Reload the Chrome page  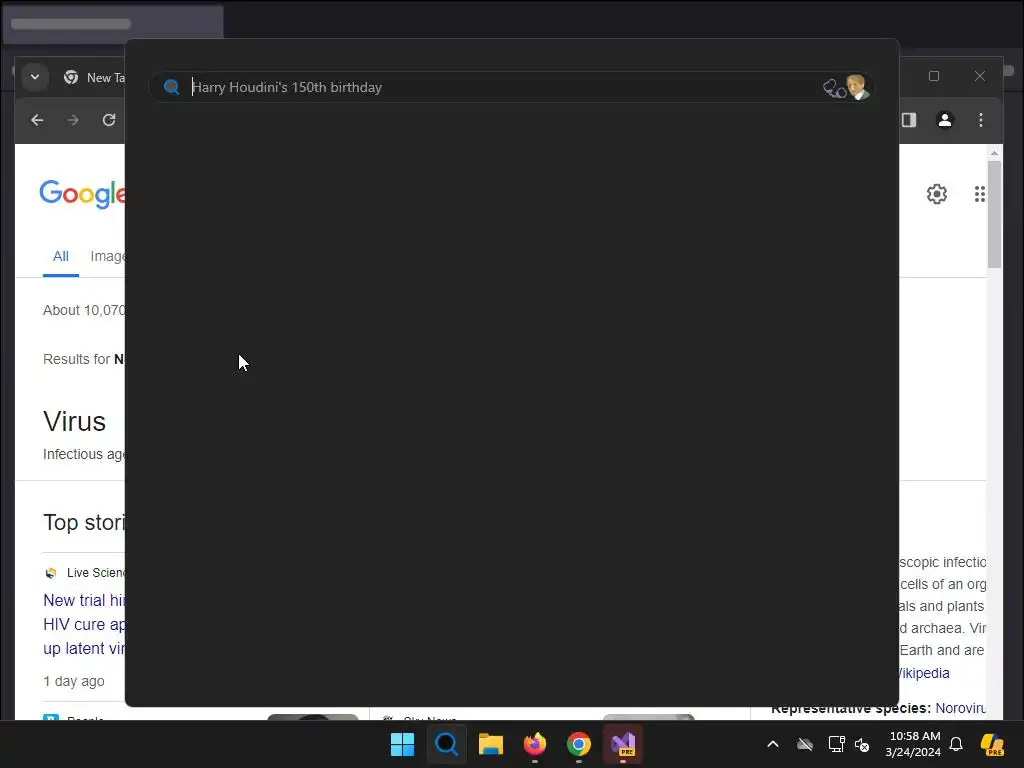click(109, 120)
